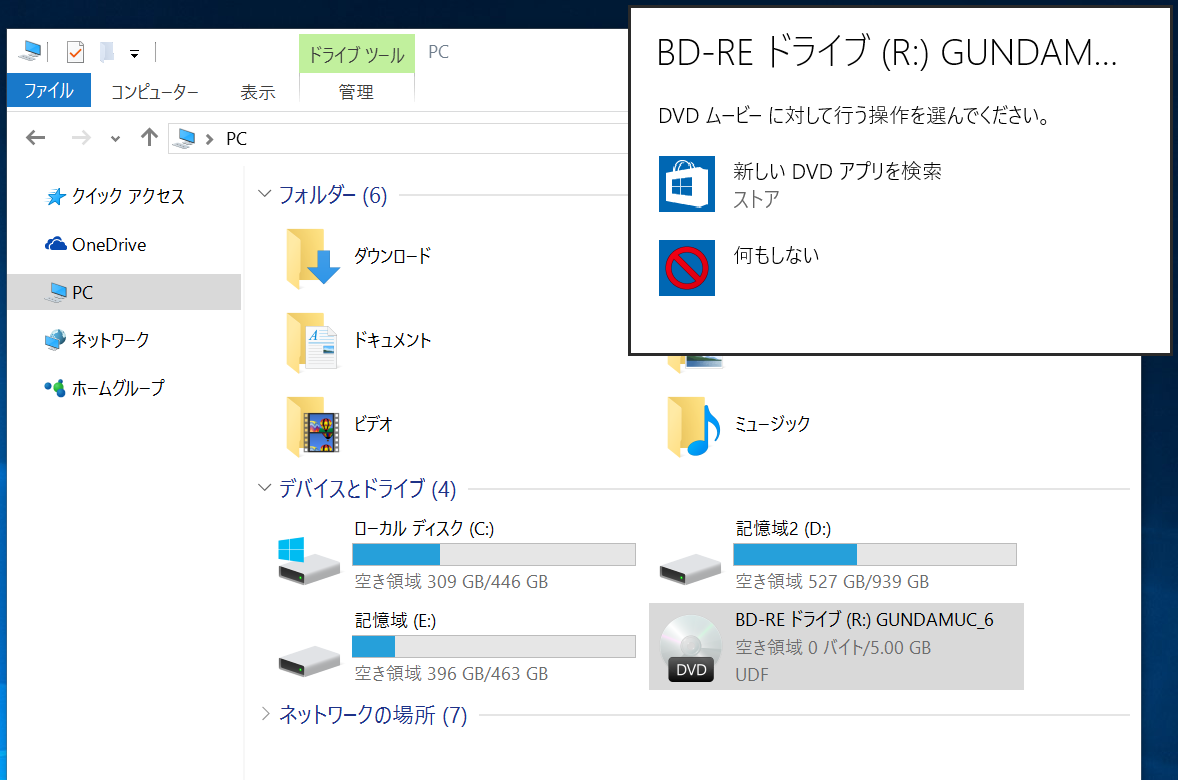Click the ネットワークの場所 (7) header text
The width and height of the screenshot is (1178, 780).
373,715
